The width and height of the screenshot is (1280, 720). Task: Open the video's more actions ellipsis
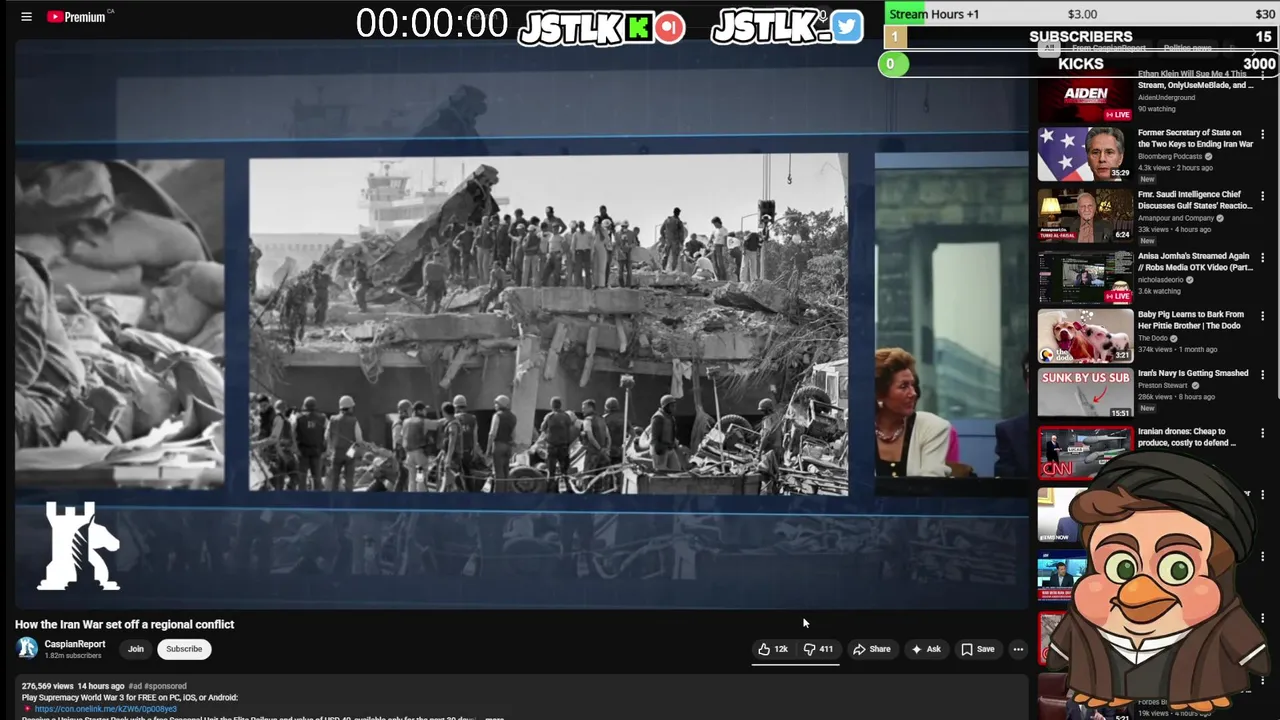tap(1018, 649)
